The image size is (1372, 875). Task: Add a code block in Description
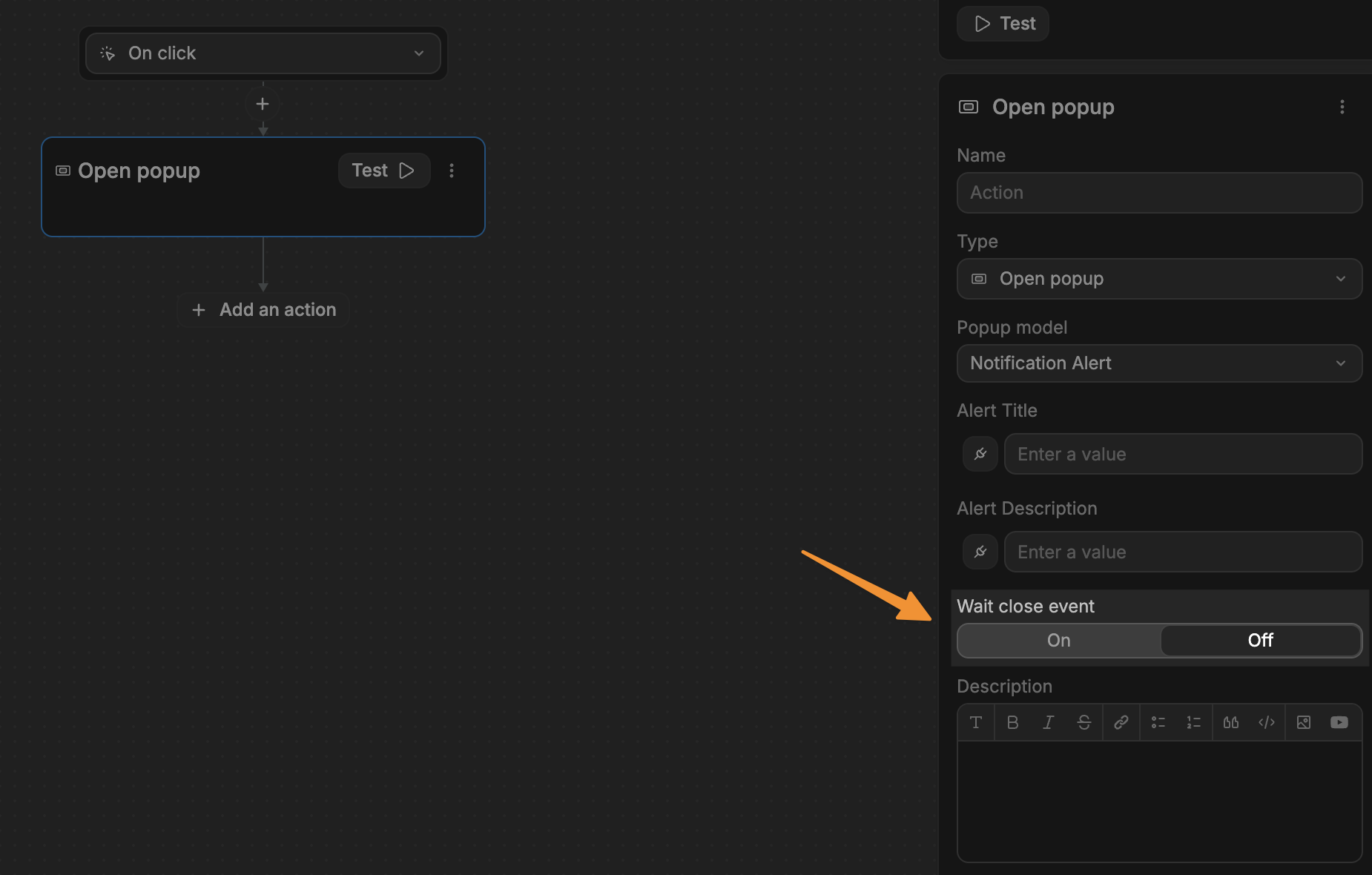tap(1267, 722)
